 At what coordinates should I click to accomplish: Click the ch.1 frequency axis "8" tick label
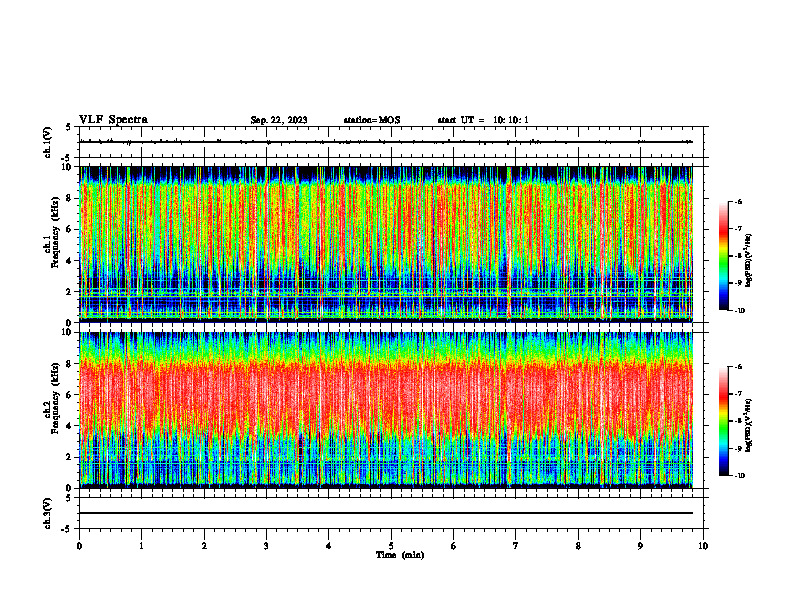pos(68,198)
